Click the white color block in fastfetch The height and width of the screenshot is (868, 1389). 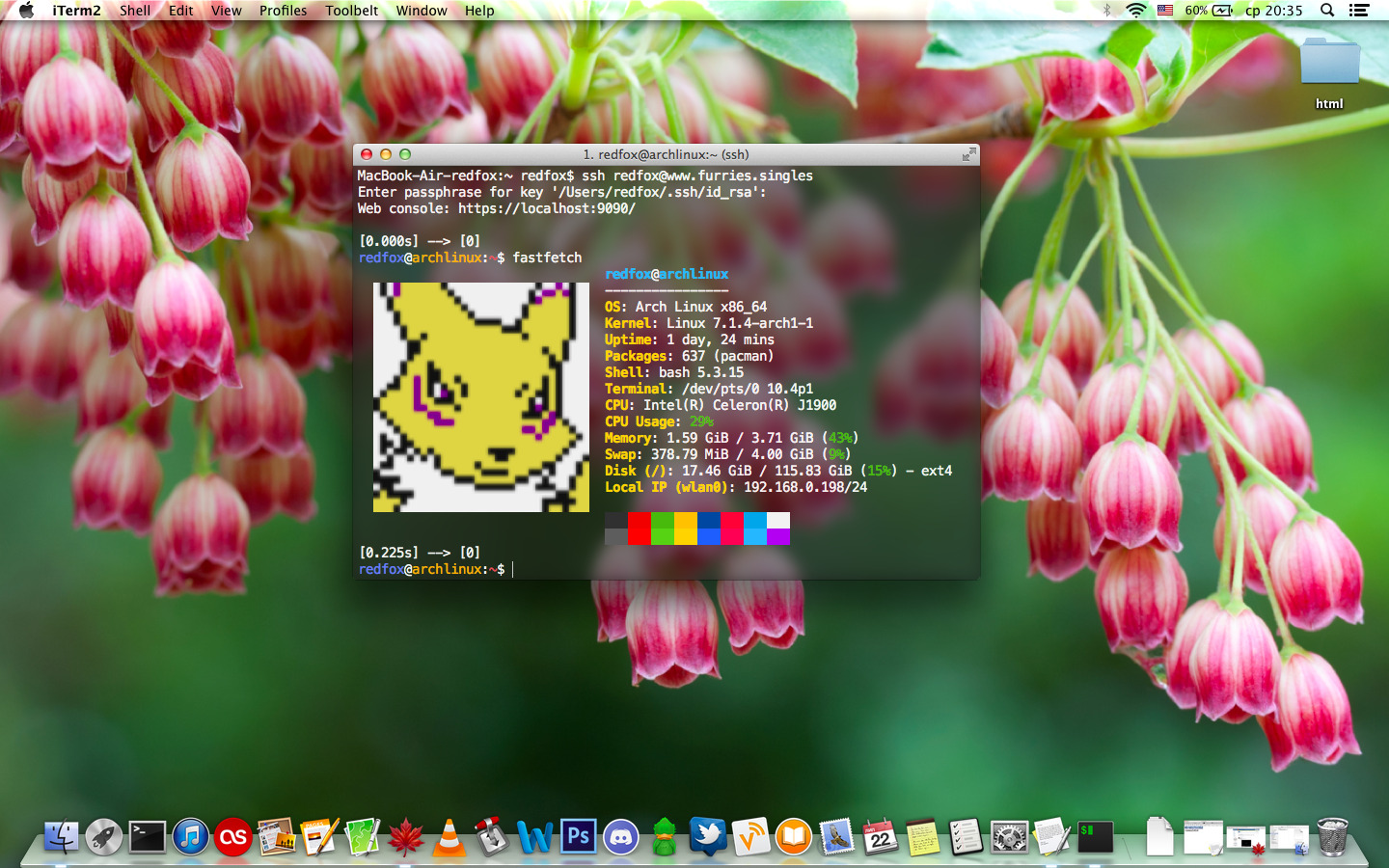pos(778,521)
